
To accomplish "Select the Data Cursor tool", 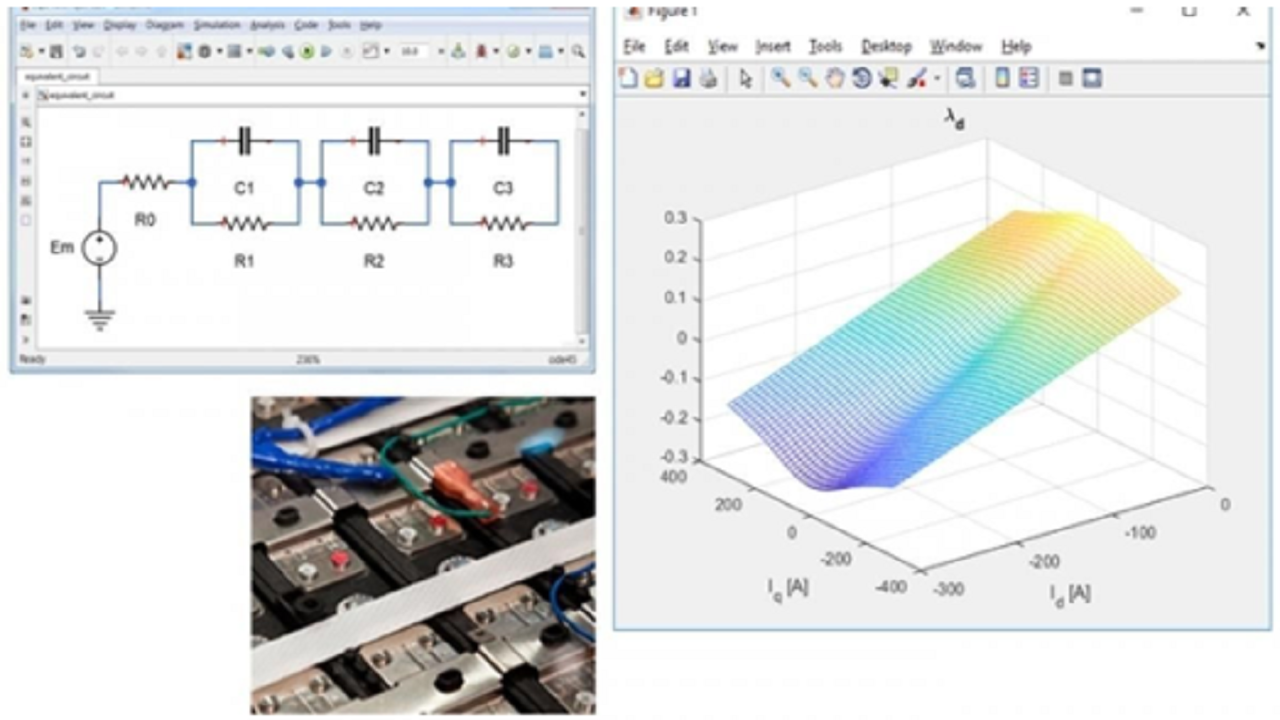I will (x=888, y=78).
